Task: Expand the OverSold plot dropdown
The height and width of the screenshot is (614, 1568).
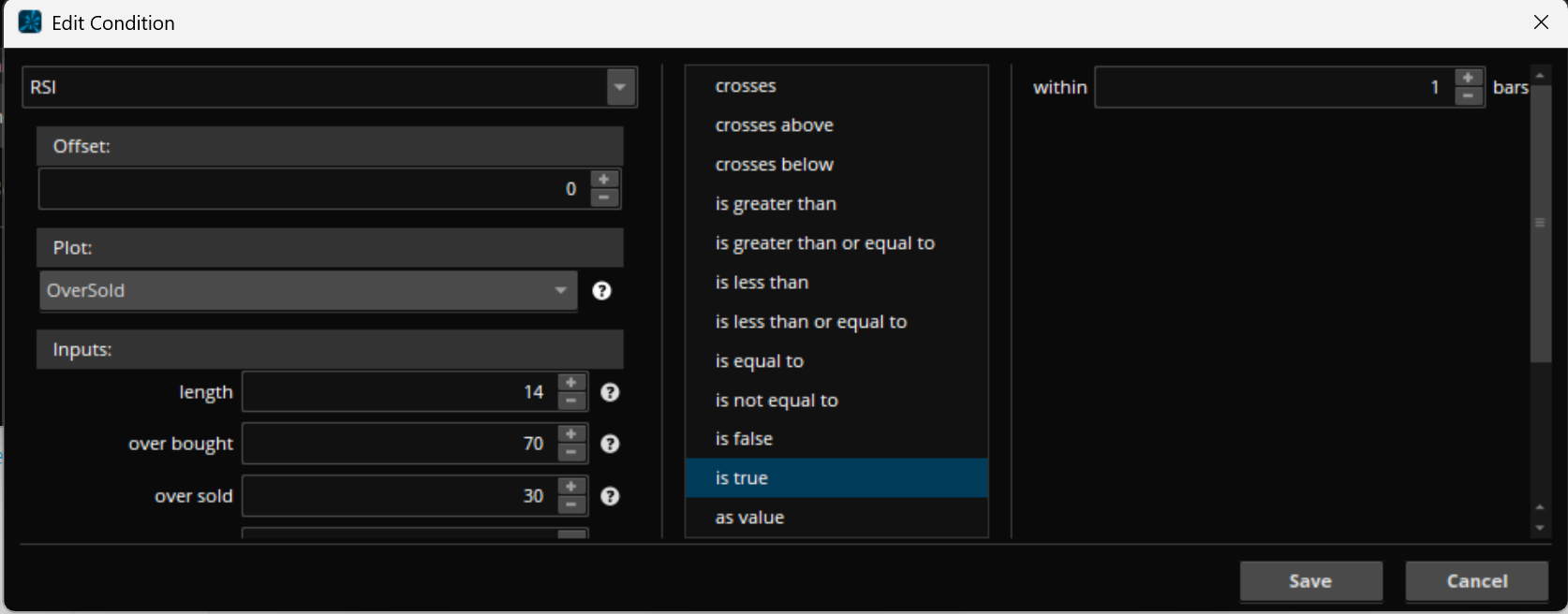Action: pos(560,290)
